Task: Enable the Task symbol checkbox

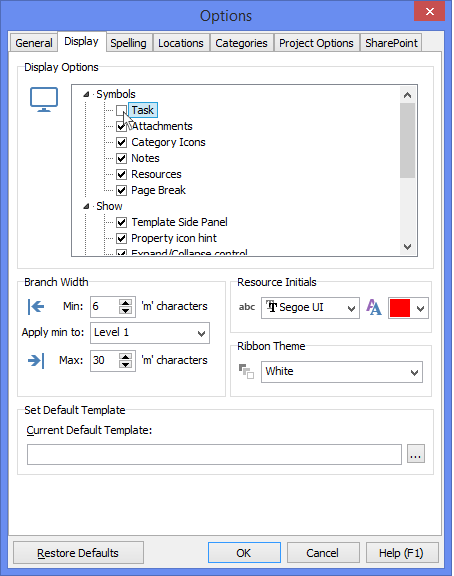Action: (121, 110)
